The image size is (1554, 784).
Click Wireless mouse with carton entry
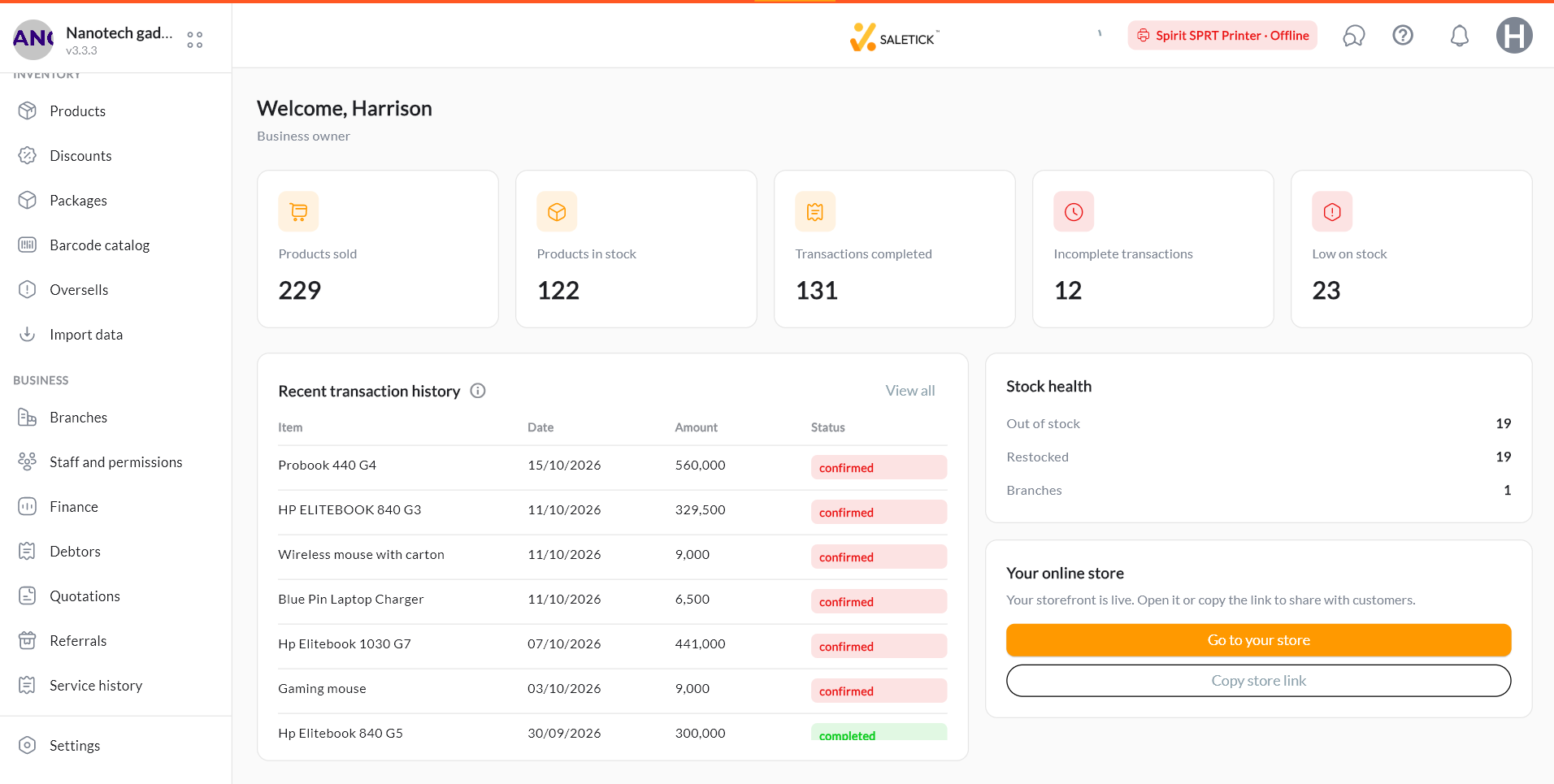[x=361, y=555]
